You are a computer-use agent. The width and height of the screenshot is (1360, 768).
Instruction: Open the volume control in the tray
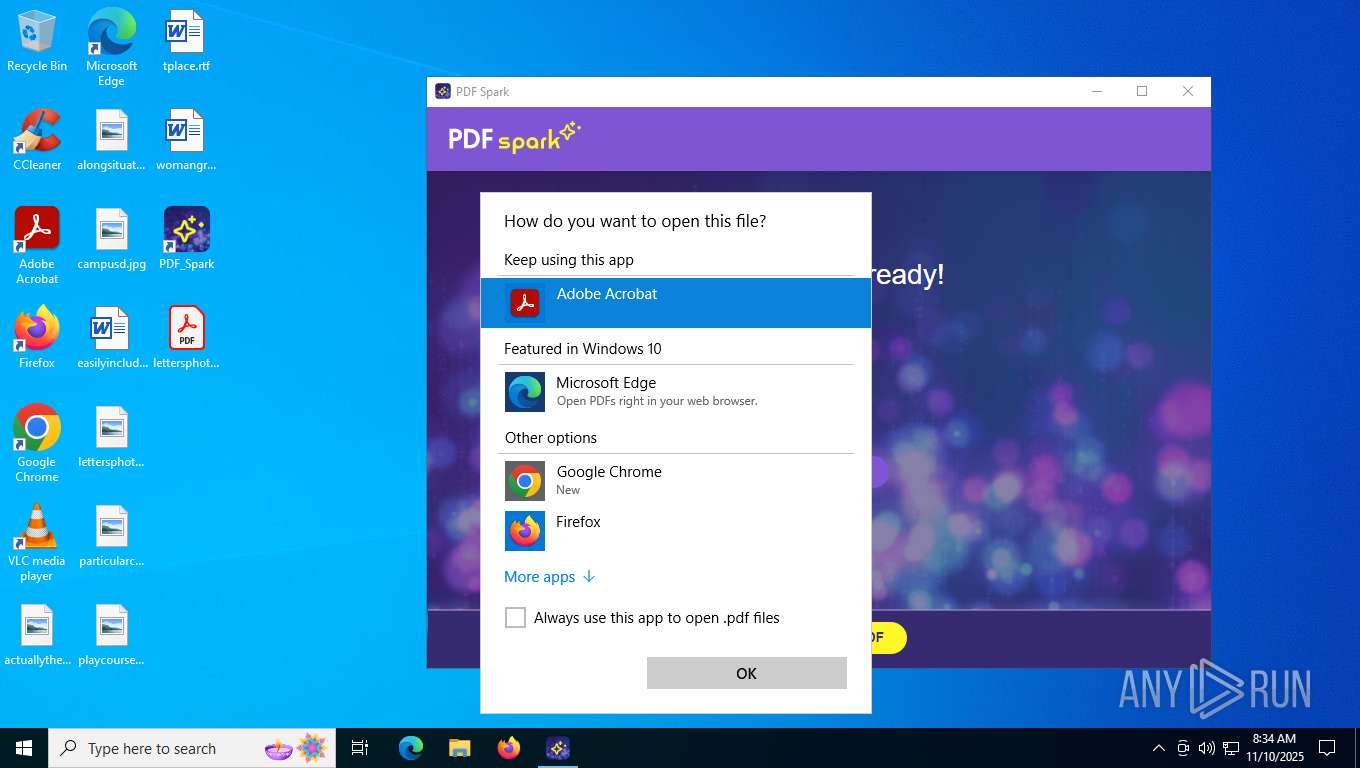click(x=1207, y=748)
